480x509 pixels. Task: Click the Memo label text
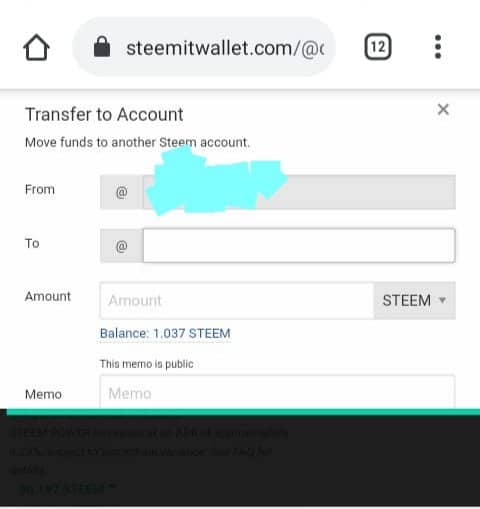(43, 394)
